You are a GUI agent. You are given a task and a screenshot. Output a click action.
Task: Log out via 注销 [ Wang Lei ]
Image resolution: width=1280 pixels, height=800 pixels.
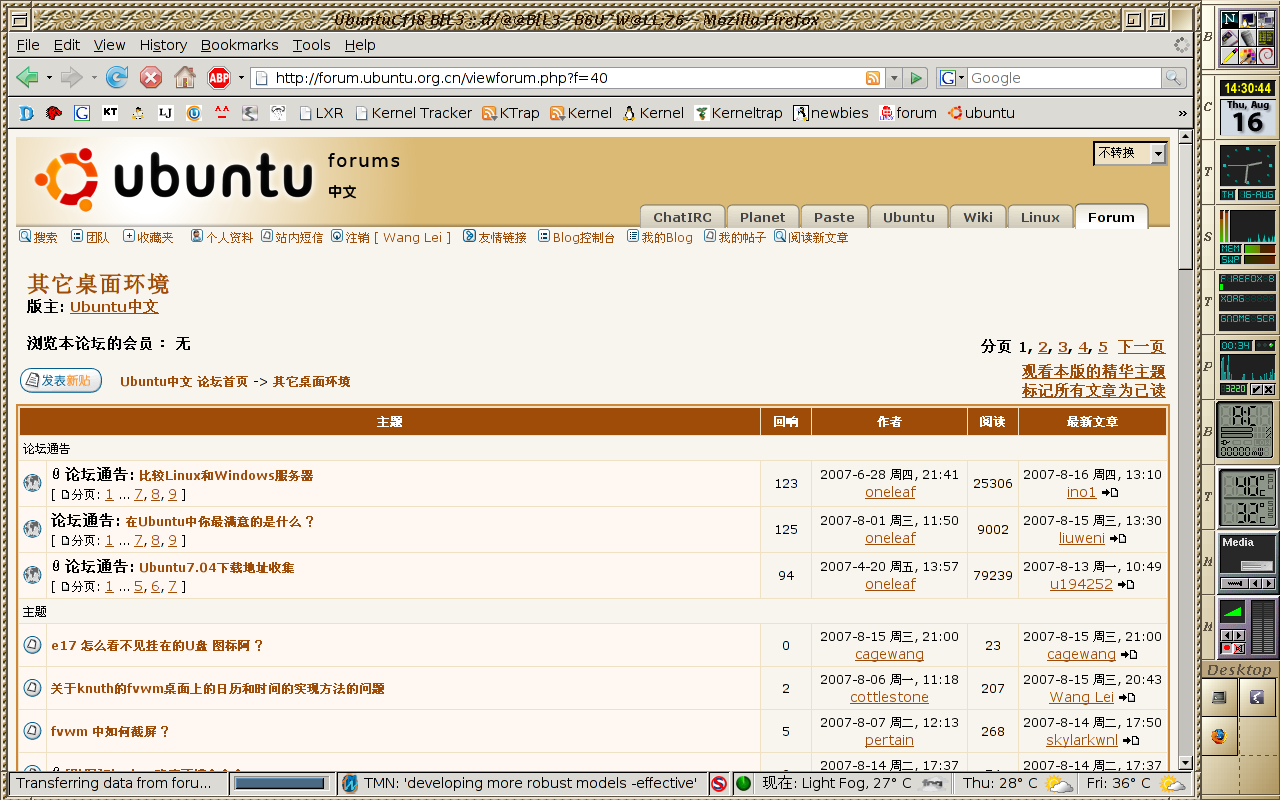coord(391,237)
